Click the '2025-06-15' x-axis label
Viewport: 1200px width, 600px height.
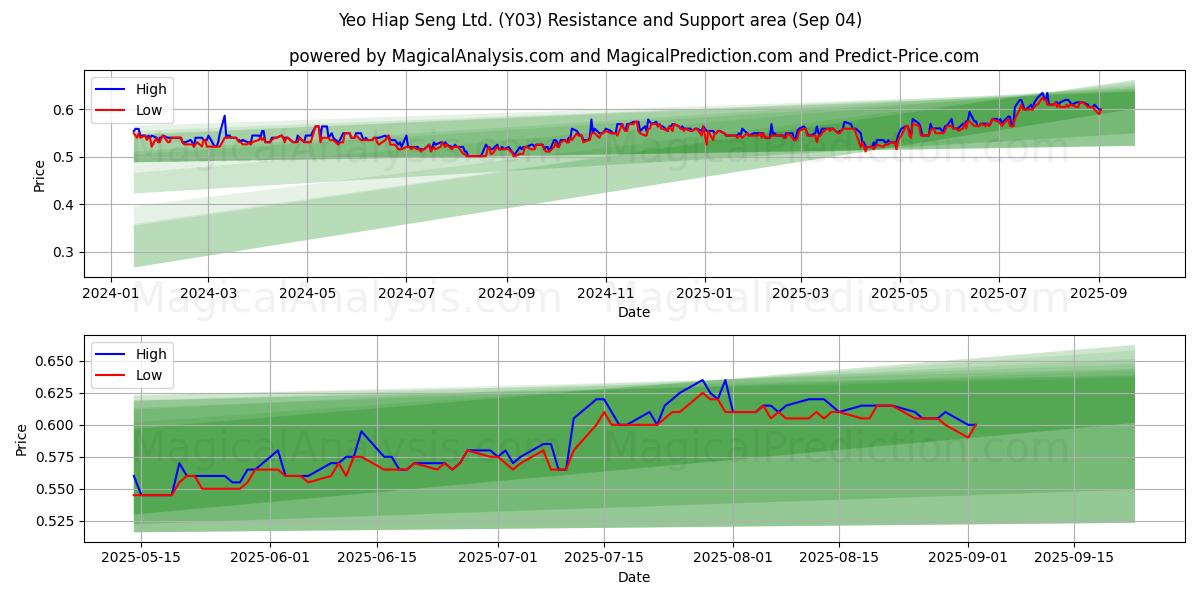378,558
